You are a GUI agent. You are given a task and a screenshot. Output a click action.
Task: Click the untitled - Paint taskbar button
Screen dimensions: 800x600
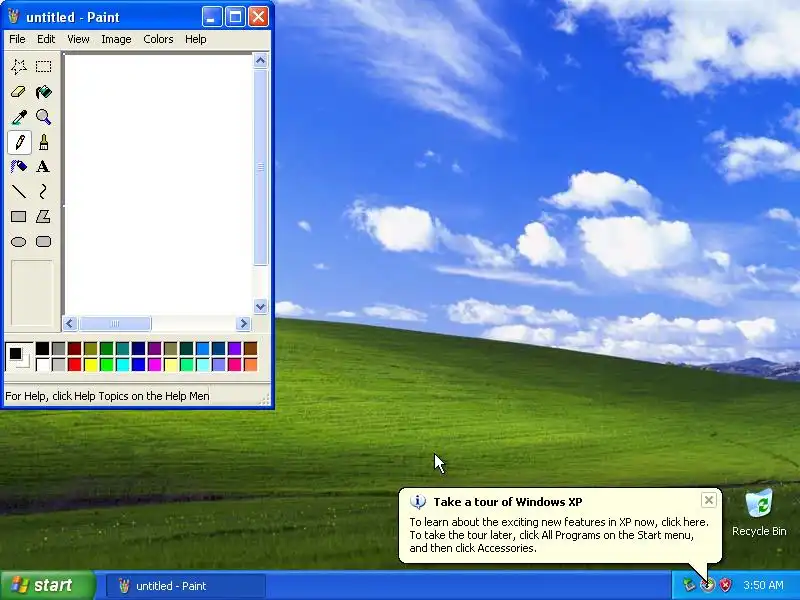coord(186,586)
